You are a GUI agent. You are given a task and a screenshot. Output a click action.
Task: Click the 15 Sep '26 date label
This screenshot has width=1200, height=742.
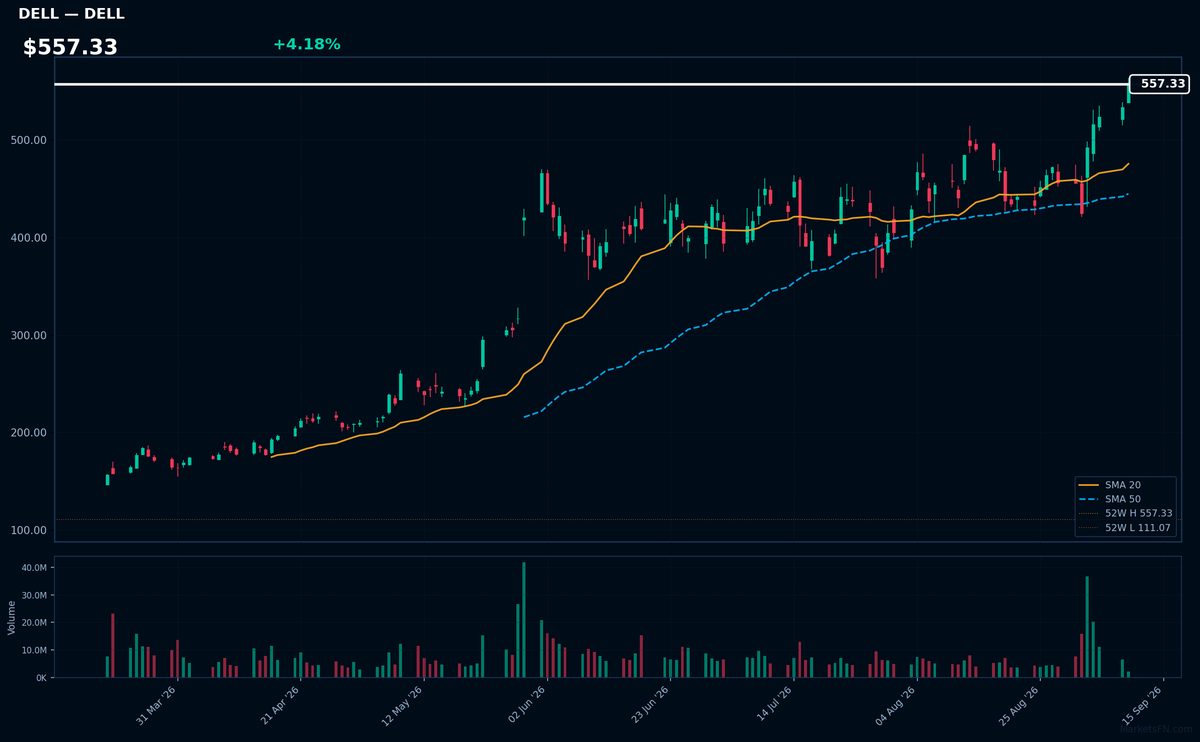1143,705
